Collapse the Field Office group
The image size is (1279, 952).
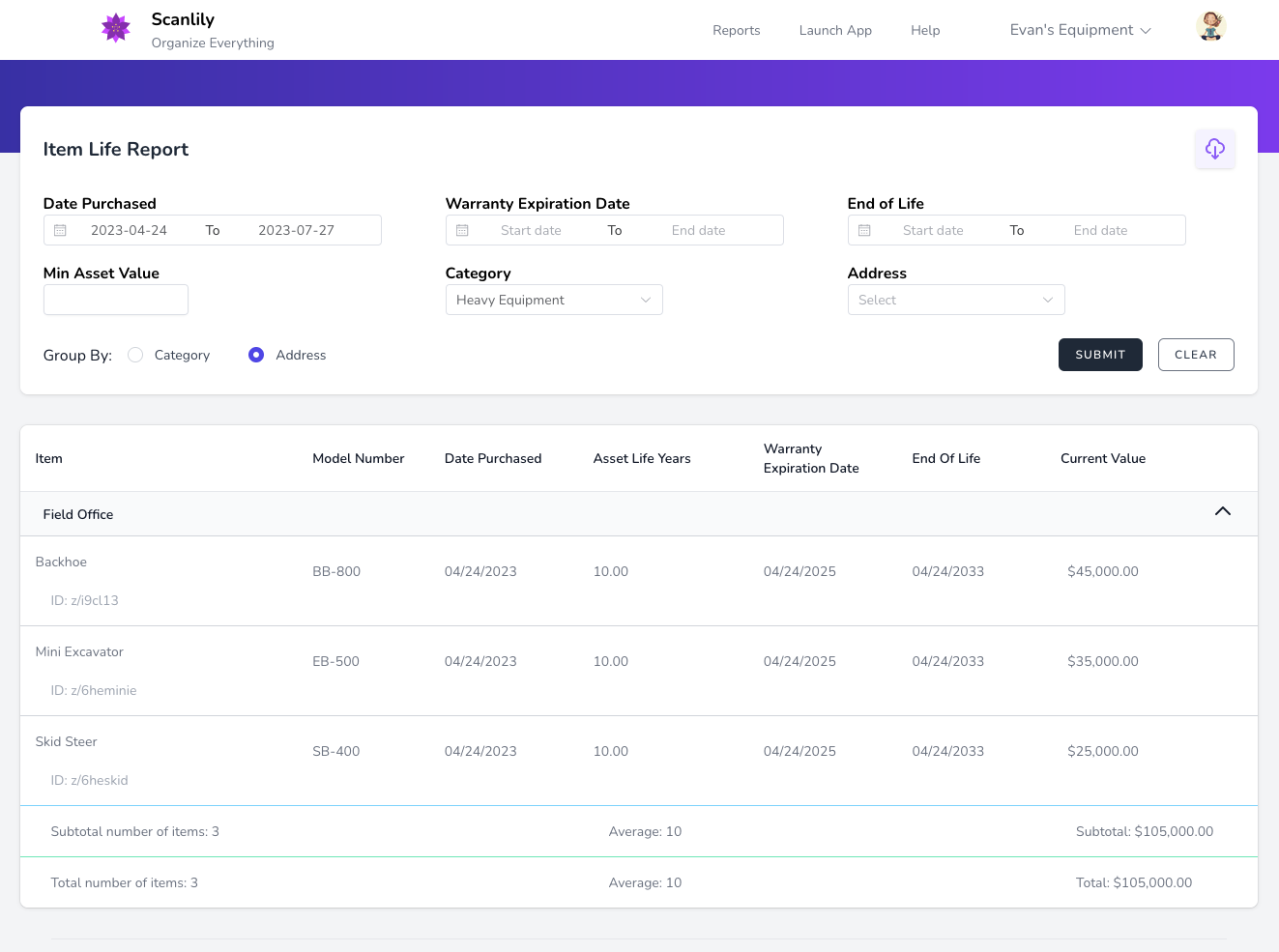point(1222,511)
